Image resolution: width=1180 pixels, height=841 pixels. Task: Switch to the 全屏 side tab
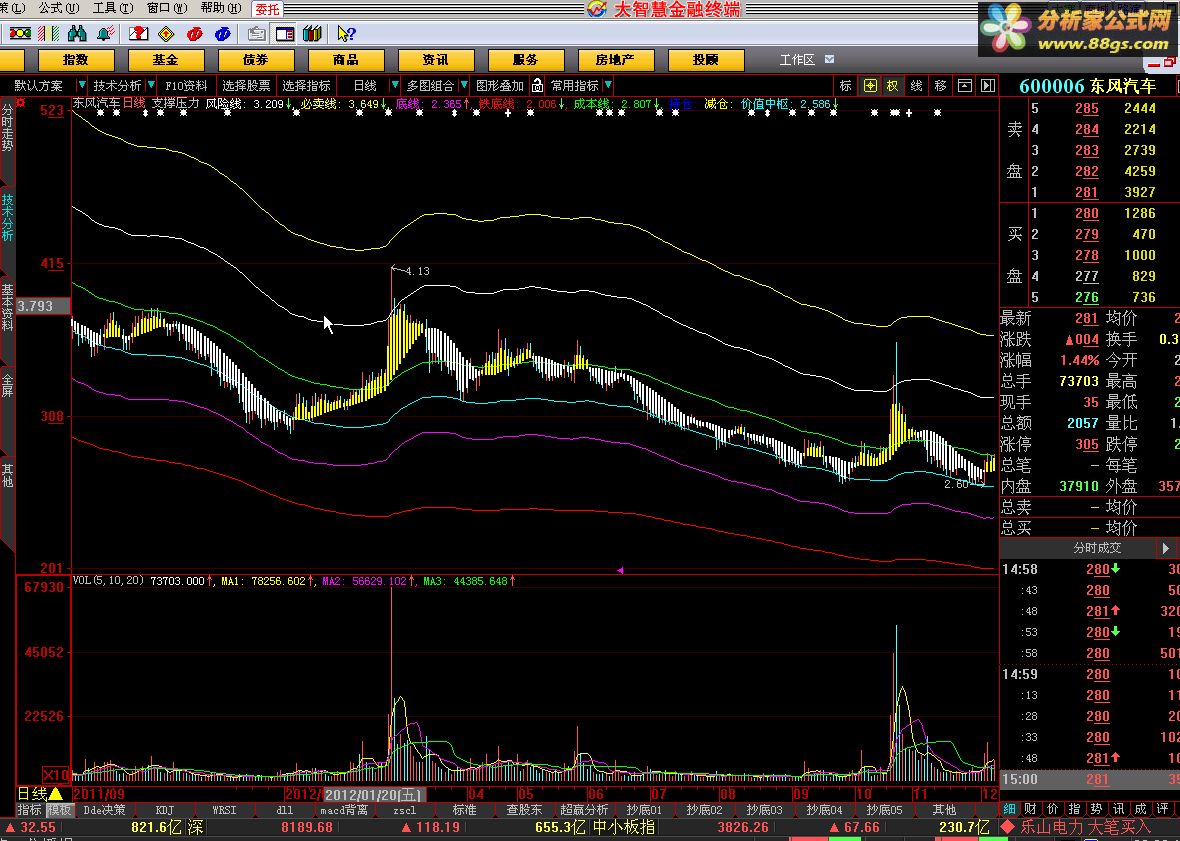pos(8,385)
